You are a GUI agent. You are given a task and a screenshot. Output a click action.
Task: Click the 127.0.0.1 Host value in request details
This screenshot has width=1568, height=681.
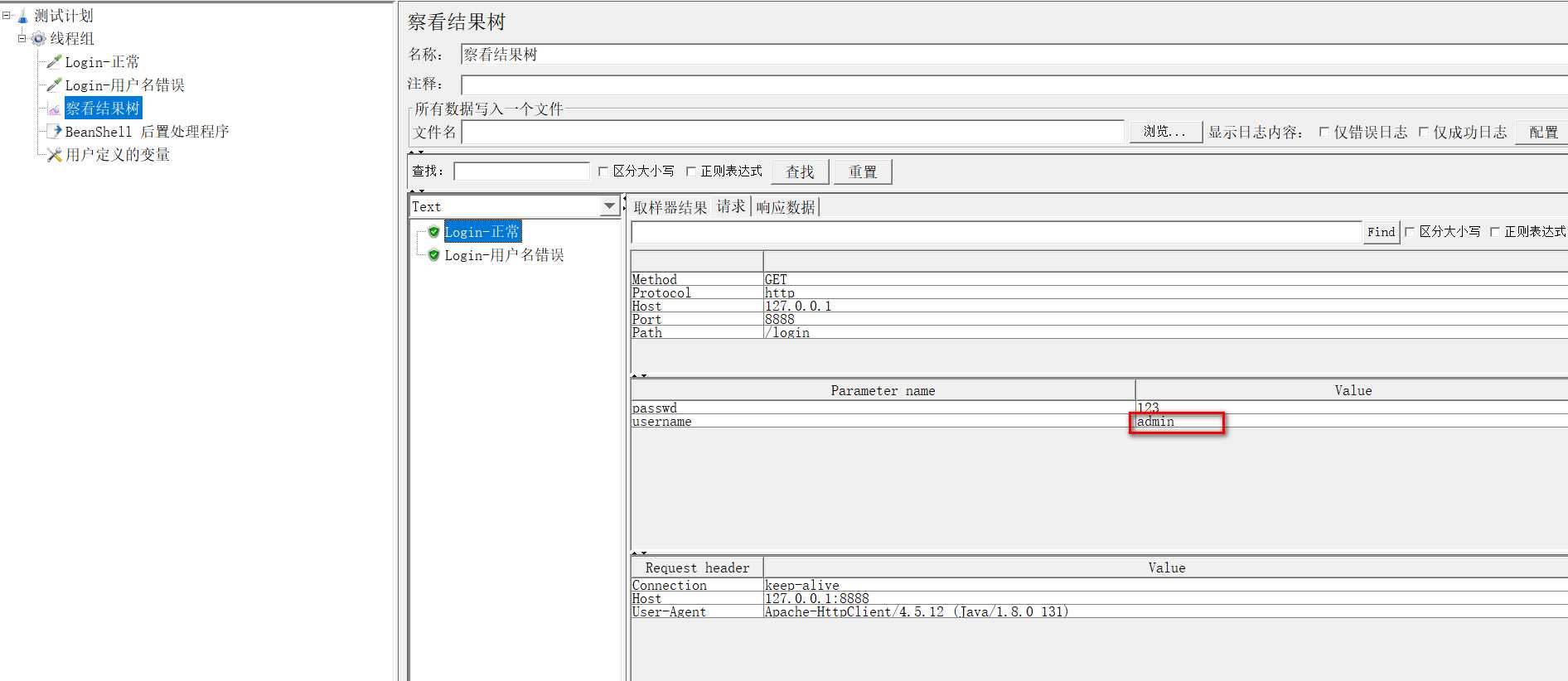[x=798, y=307]
